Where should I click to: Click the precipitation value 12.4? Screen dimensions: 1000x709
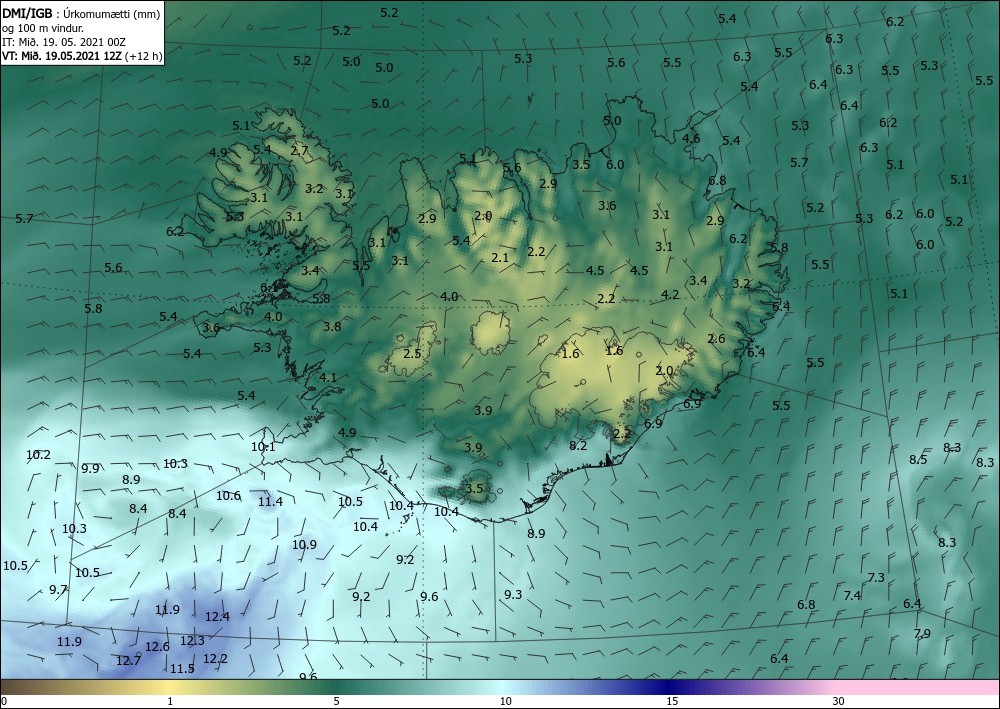coord(217,617)
